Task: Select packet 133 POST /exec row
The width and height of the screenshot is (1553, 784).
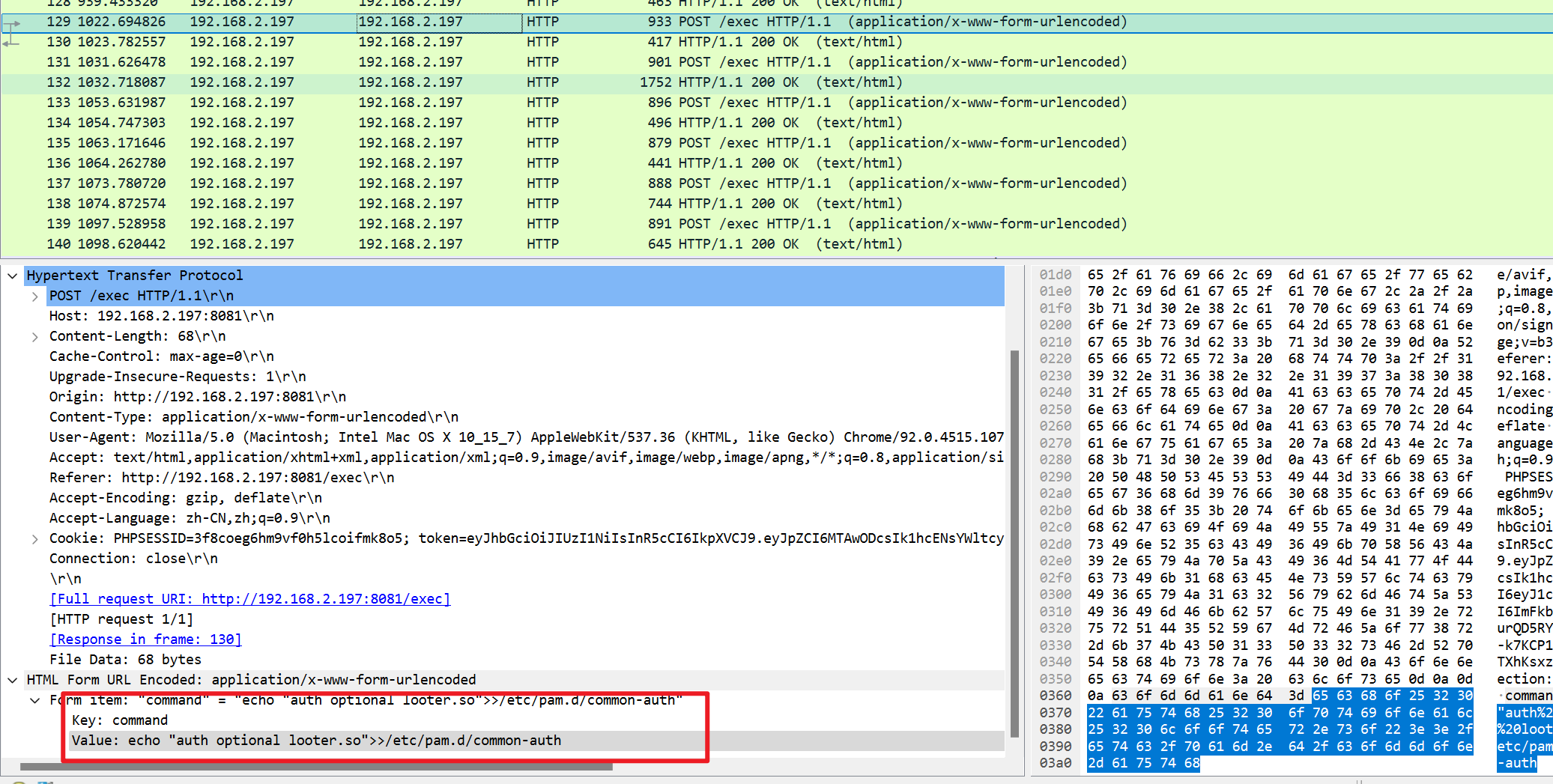Action: pos(776,103)
